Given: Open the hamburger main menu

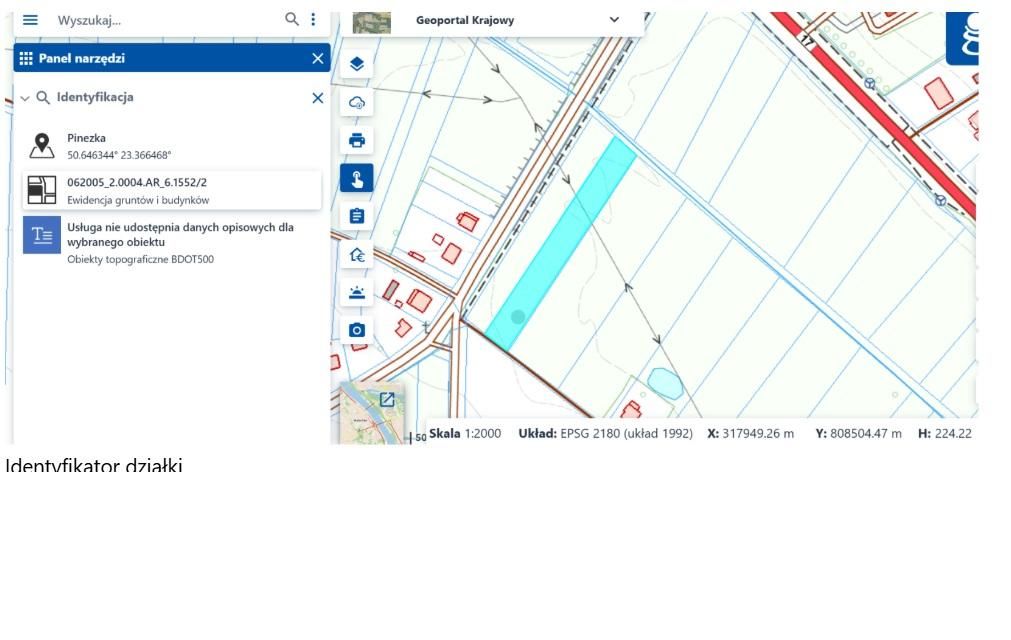Looking at the screenshot, I should coord(30,20).
